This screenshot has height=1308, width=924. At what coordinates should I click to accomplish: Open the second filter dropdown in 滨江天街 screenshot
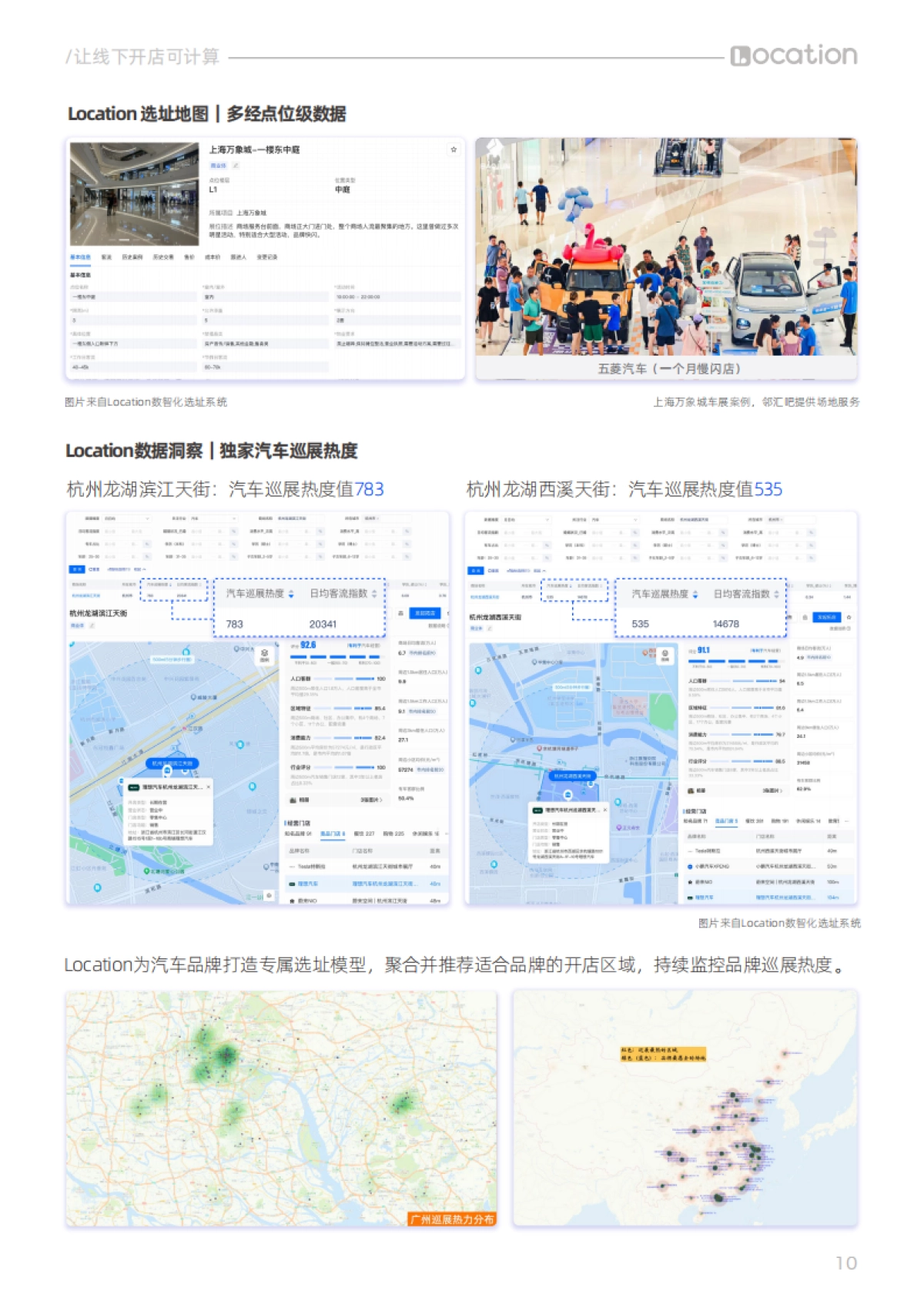[x=213, y=518]
